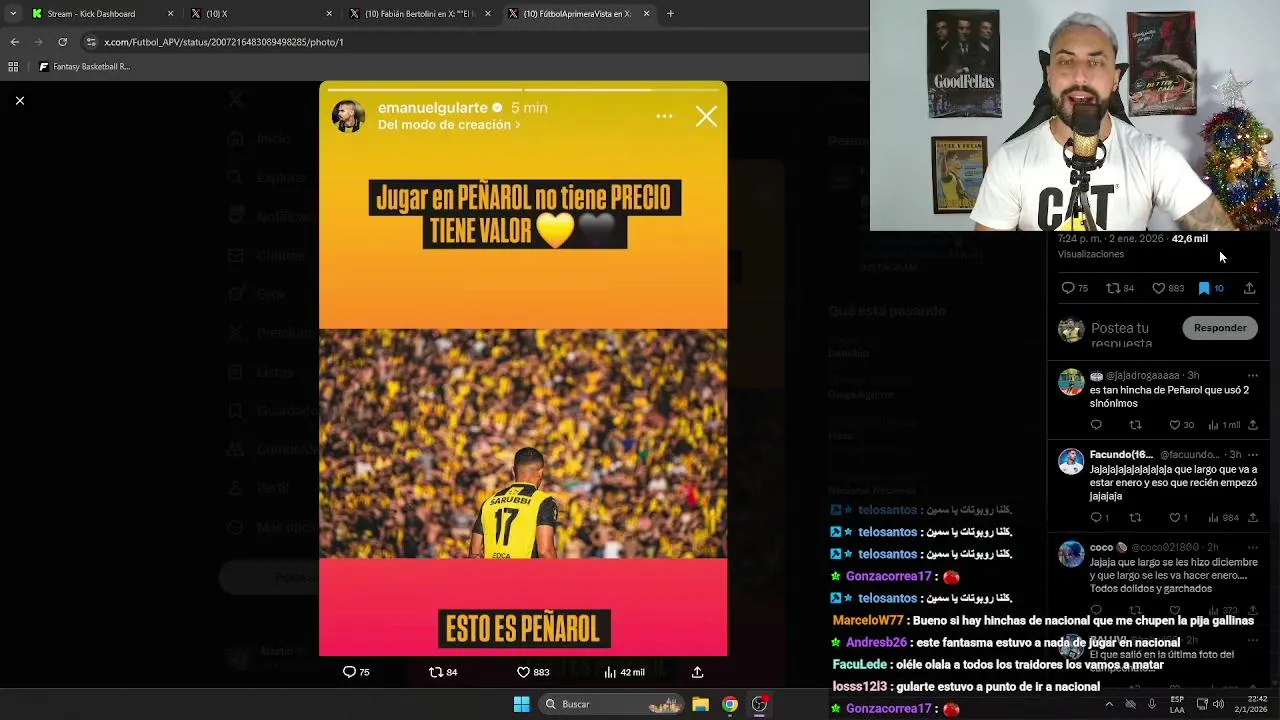Open Chrome from the taskbar
Viewport: 1280px width, 720px height.
730,704
